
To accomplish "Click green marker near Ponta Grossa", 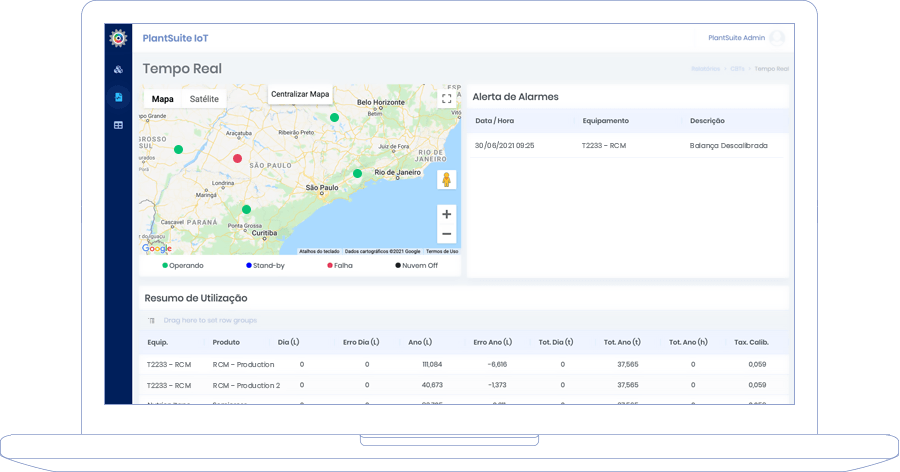I will click(x=246, y=210).
